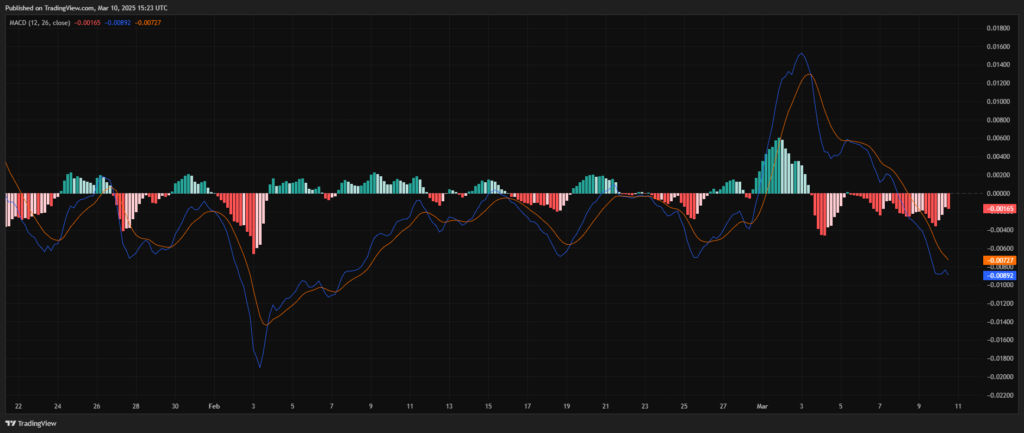
Task: Click blue MACD value -0.00892 in legend
Action: point(118,22)
